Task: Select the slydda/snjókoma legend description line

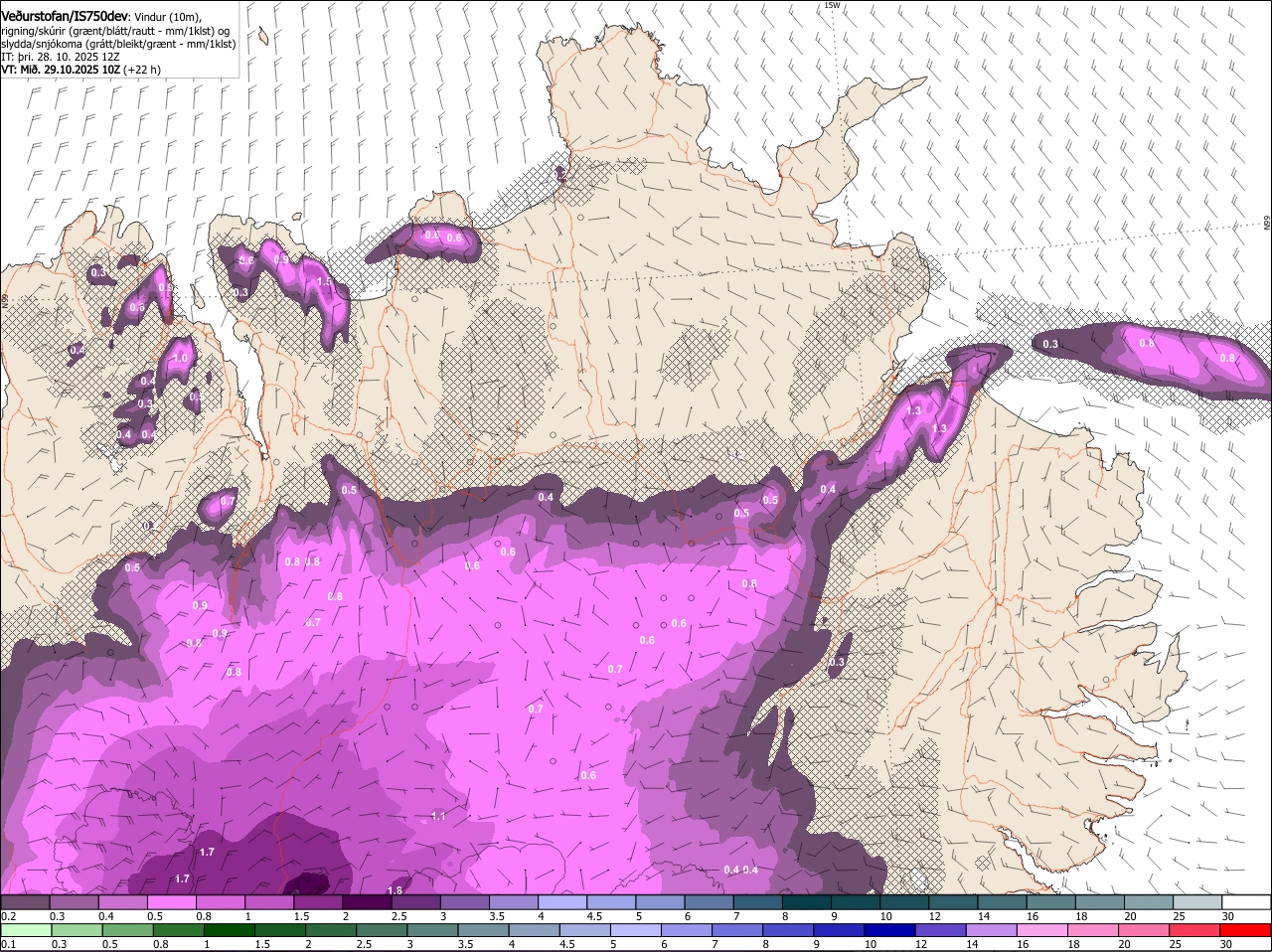Action: coord(118,44)
